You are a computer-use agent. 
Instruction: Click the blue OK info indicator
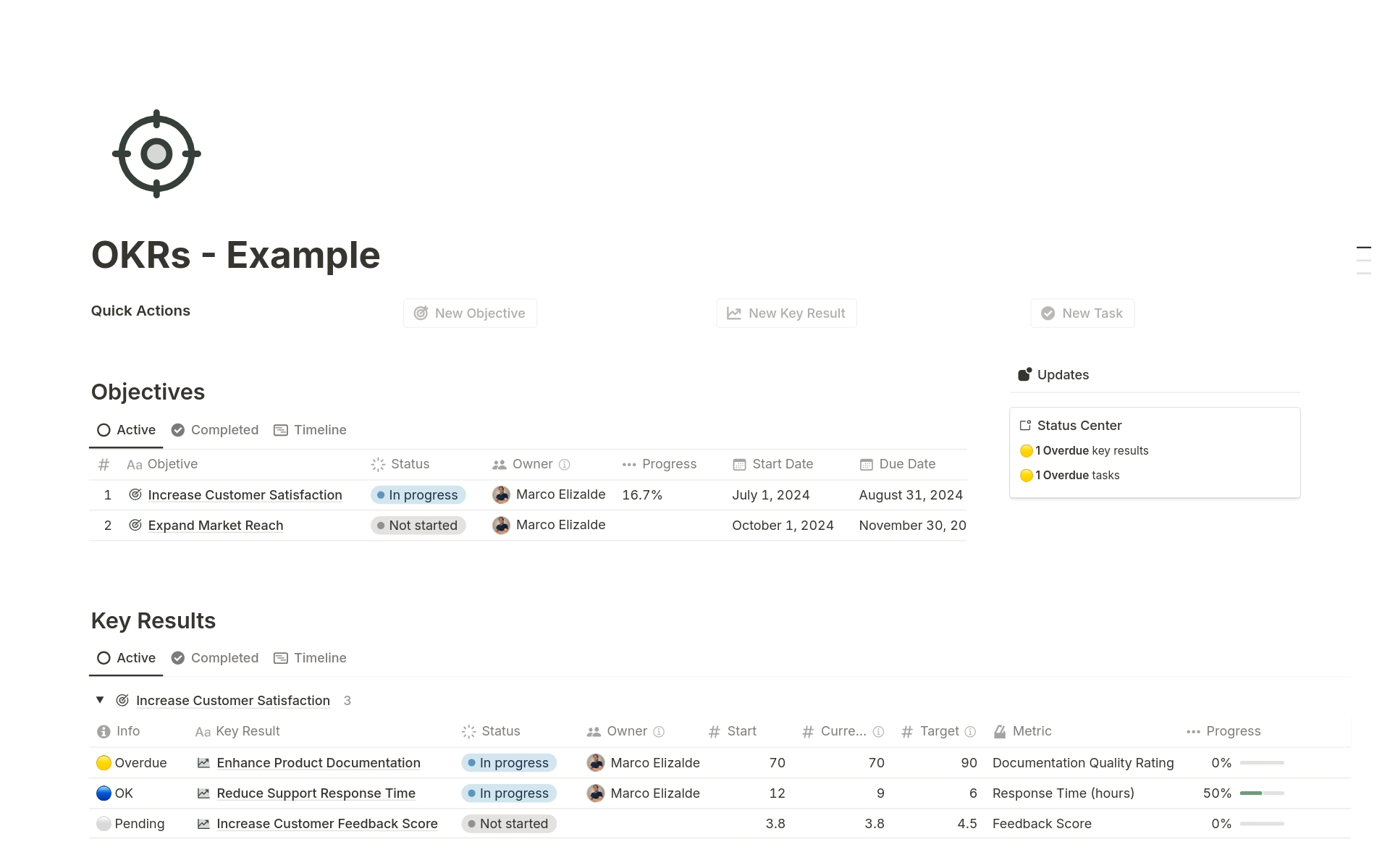[x=104, y=793]
